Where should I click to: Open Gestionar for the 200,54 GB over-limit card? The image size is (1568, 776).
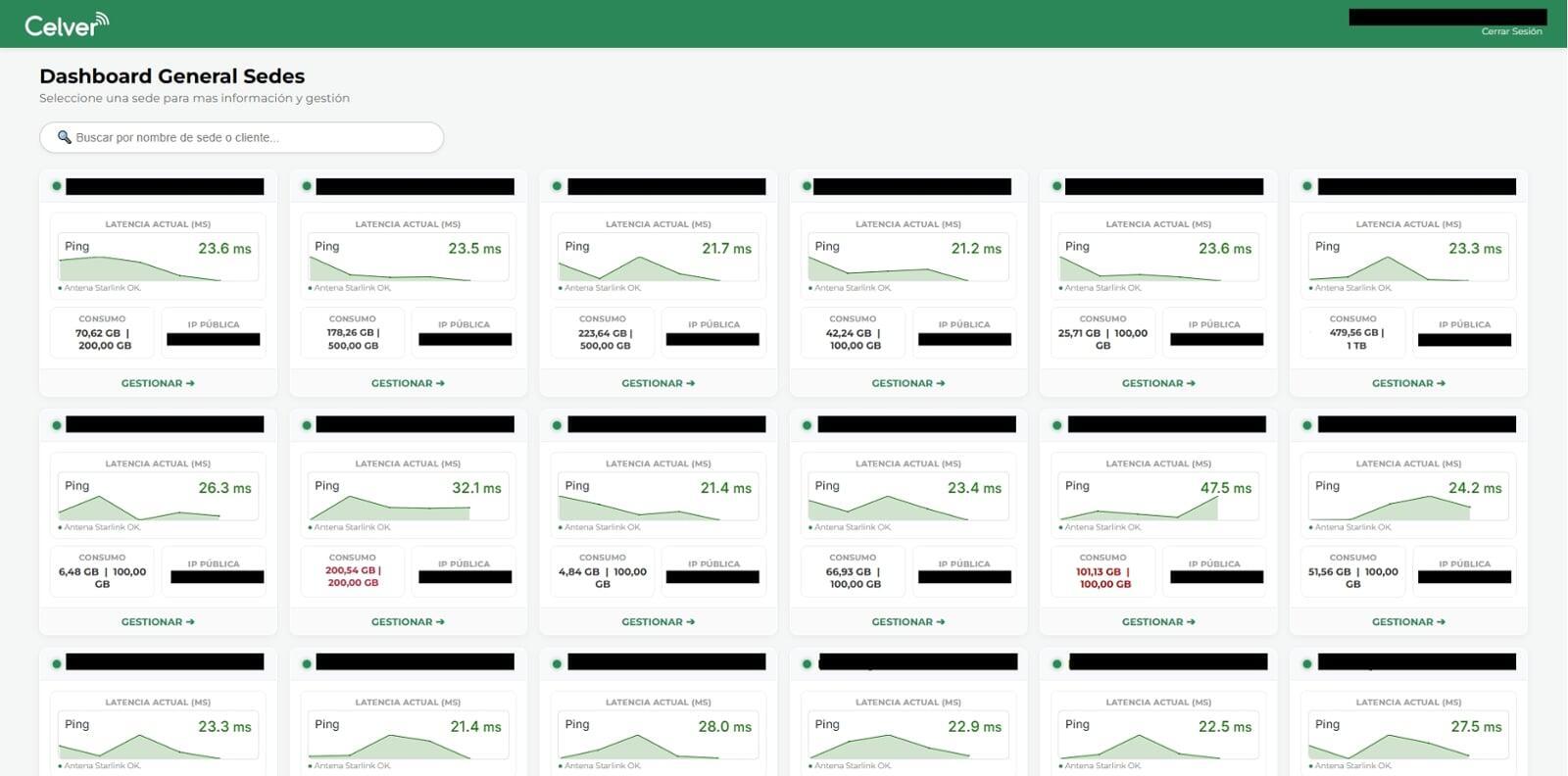point(408,621)
